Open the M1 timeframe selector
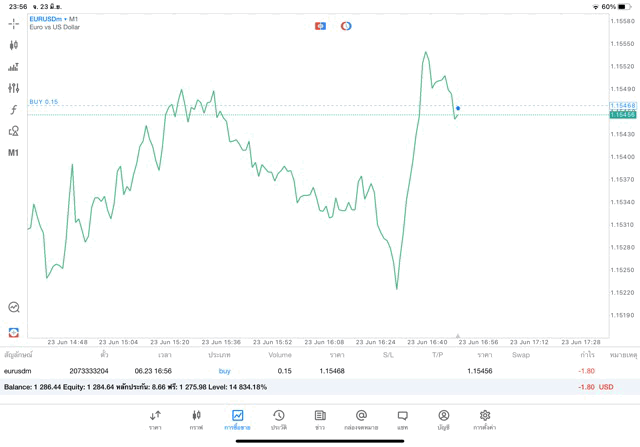 tap(13, 153)
